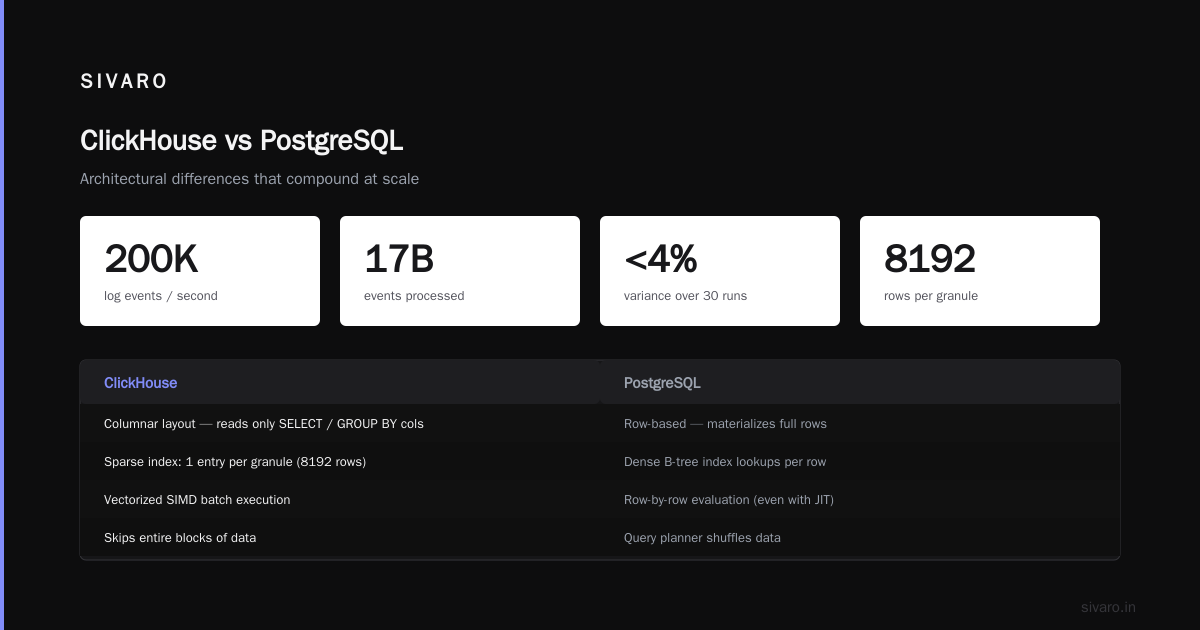Click the 'Columnar layout' row text
The width and height of the screenshot is (1200, 630).
(264, 424)
